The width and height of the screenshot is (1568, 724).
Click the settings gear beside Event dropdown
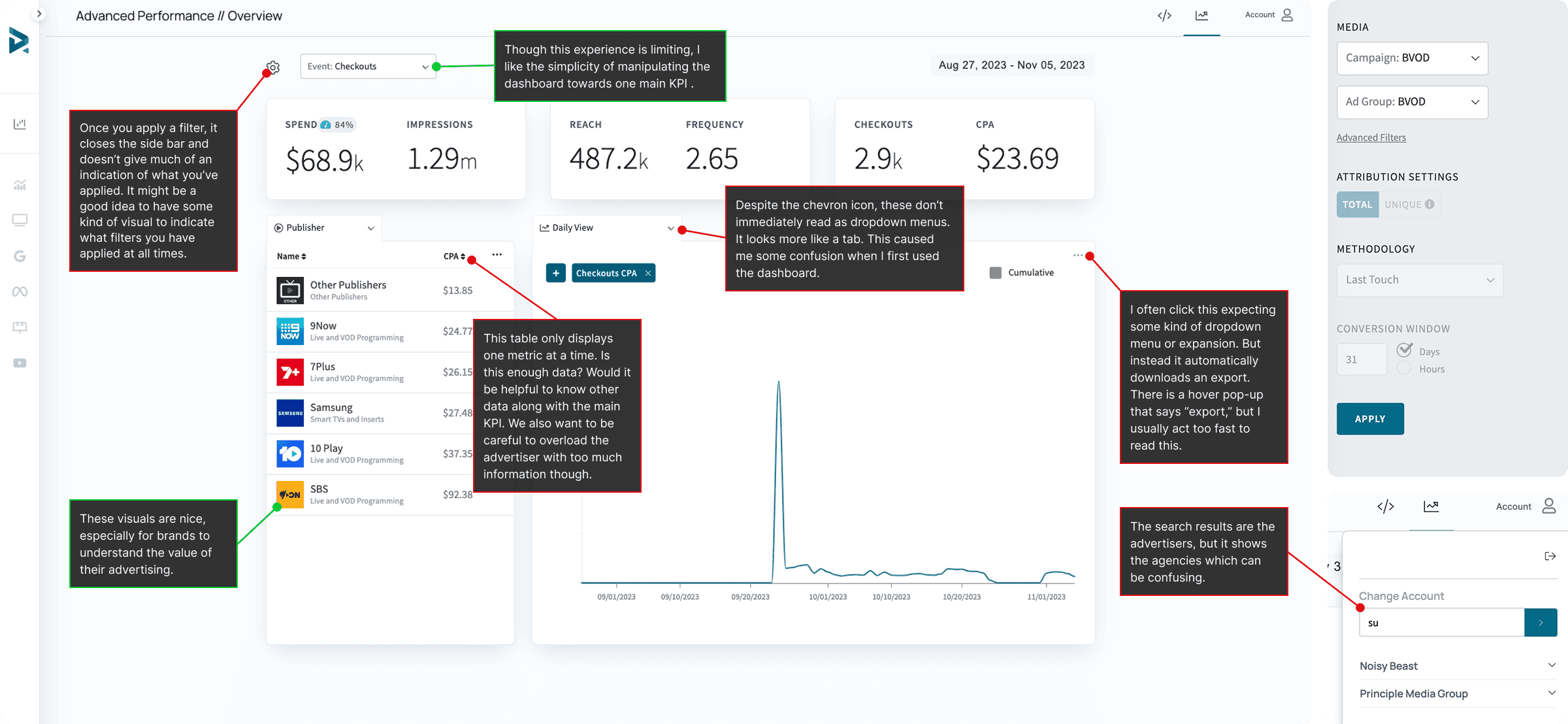click(273, 67)
